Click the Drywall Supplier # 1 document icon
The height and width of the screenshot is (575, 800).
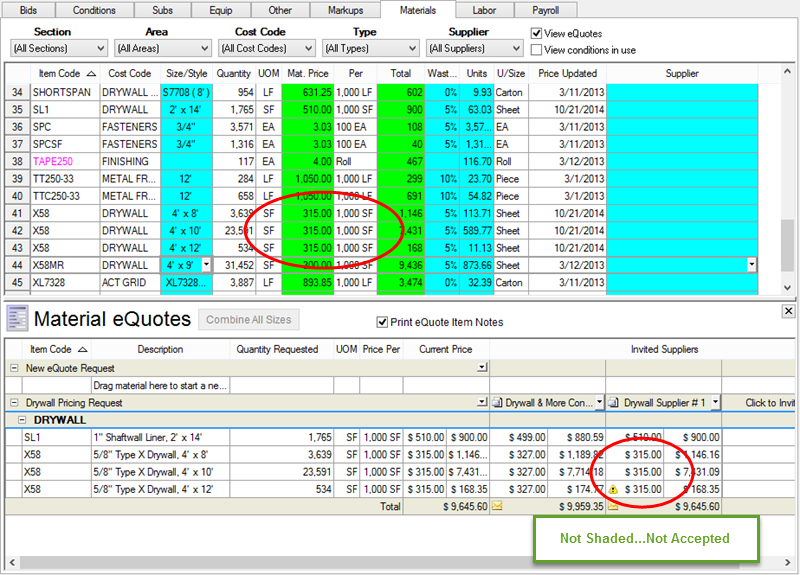click(x=614, y=403)
